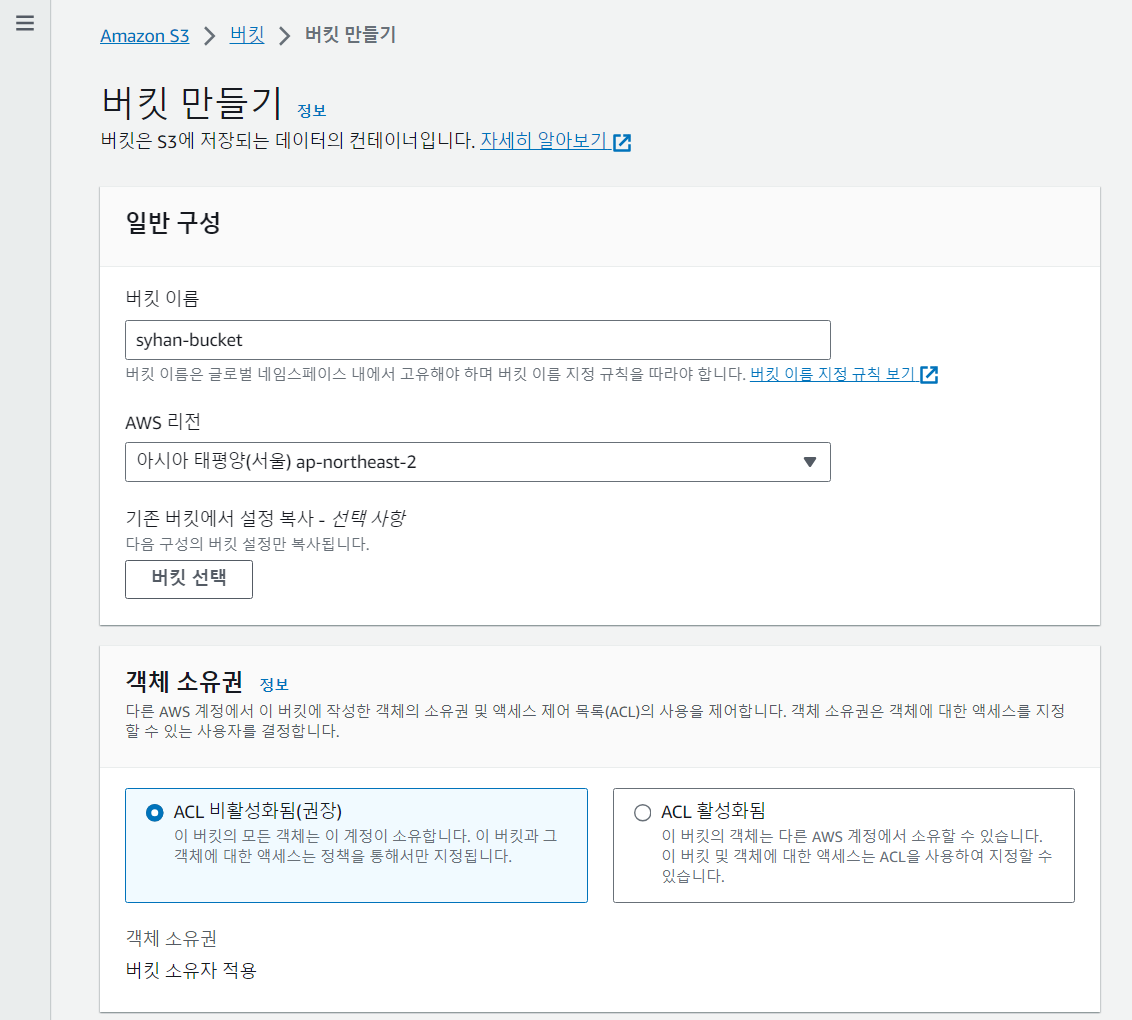Open the 버킷 breadcrumb link

pos(247,35)
